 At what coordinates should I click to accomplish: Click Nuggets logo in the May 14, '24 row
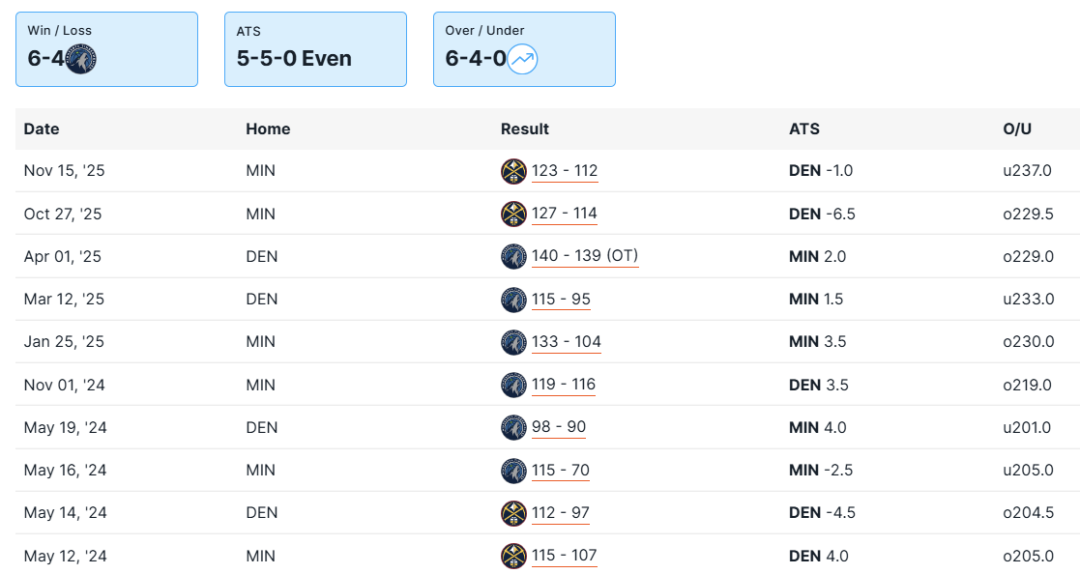coord(513,513)
